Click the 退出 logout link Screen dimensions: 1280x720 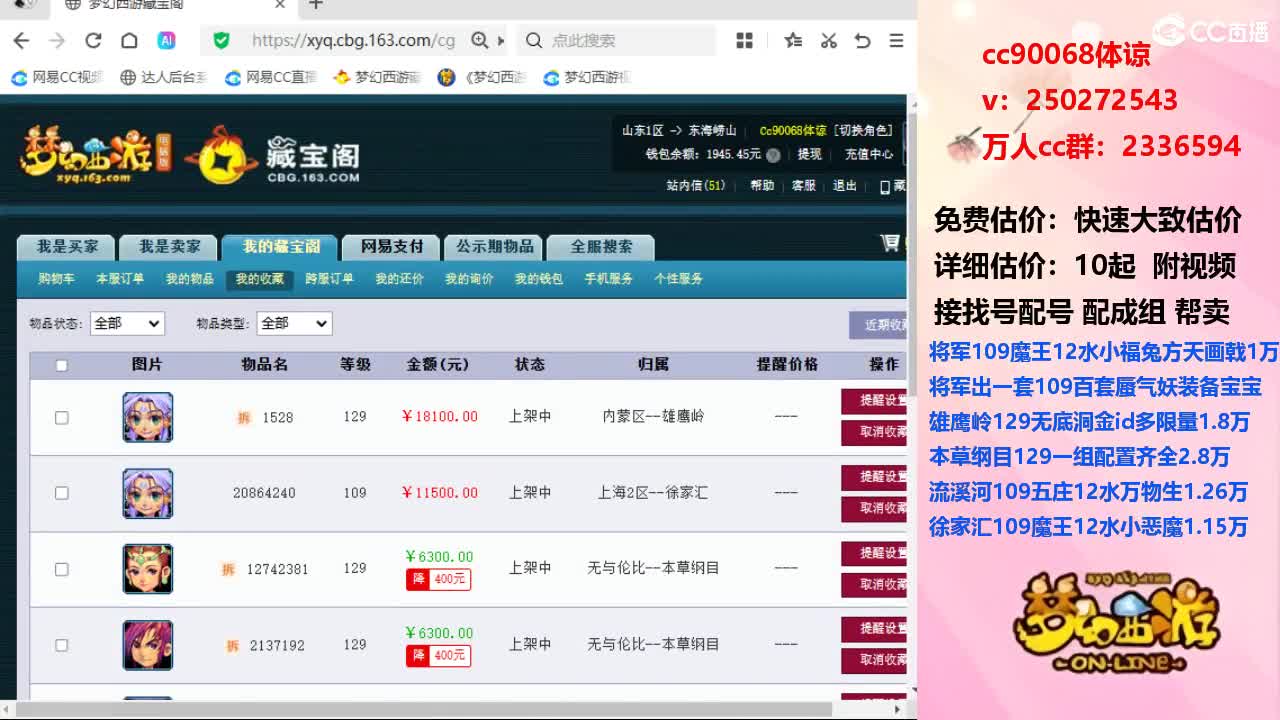(845, 186)
